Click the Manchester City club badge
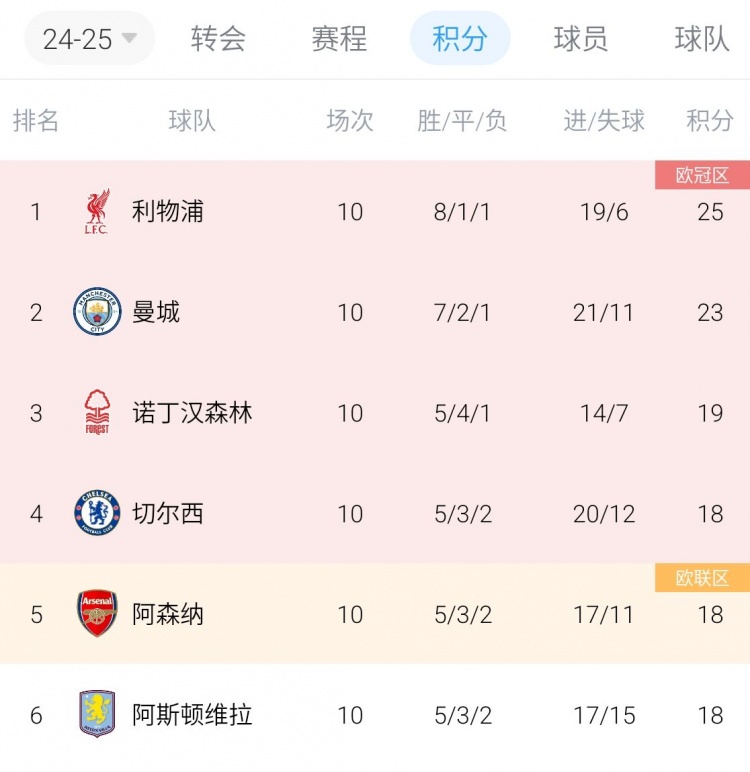 97,312
